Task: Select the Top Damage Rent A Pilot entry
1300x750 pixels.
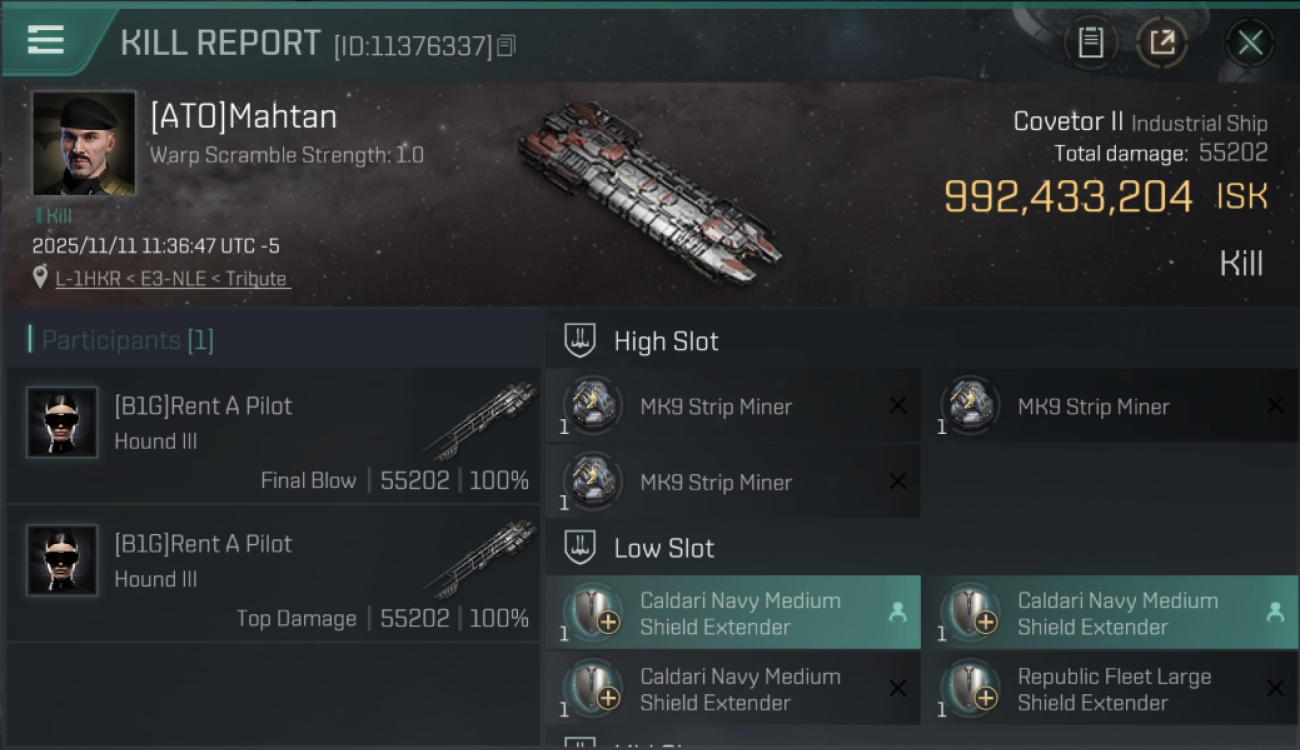Action: pyautogui.click(x=273, y=574)
